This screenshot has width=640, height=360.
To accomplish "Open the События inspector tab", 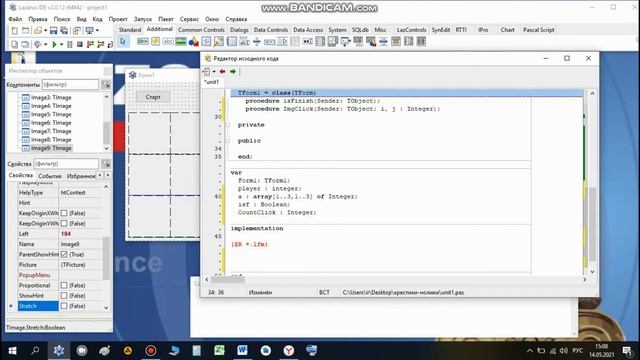I will tap(50, 176).
